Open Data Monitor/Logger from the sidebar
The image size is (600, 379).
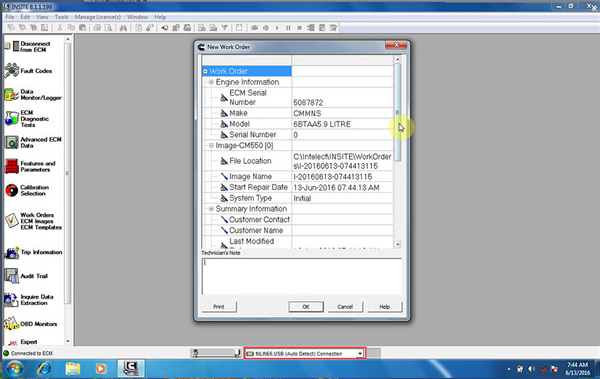pyautogui.click(x=33, y=95)
